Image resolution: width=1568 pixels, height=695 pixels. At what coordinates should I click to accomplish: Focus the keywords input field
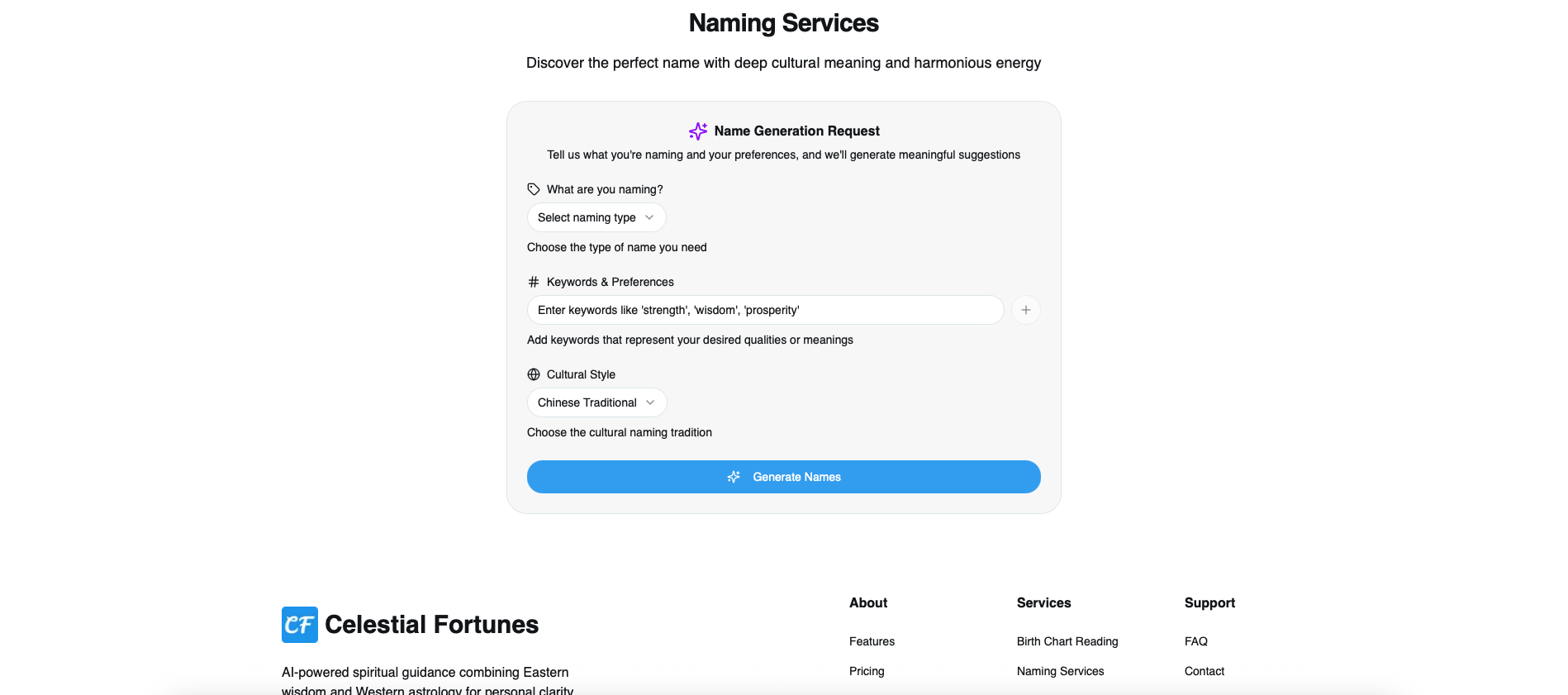pyautogui.click(x=765, y=310)
